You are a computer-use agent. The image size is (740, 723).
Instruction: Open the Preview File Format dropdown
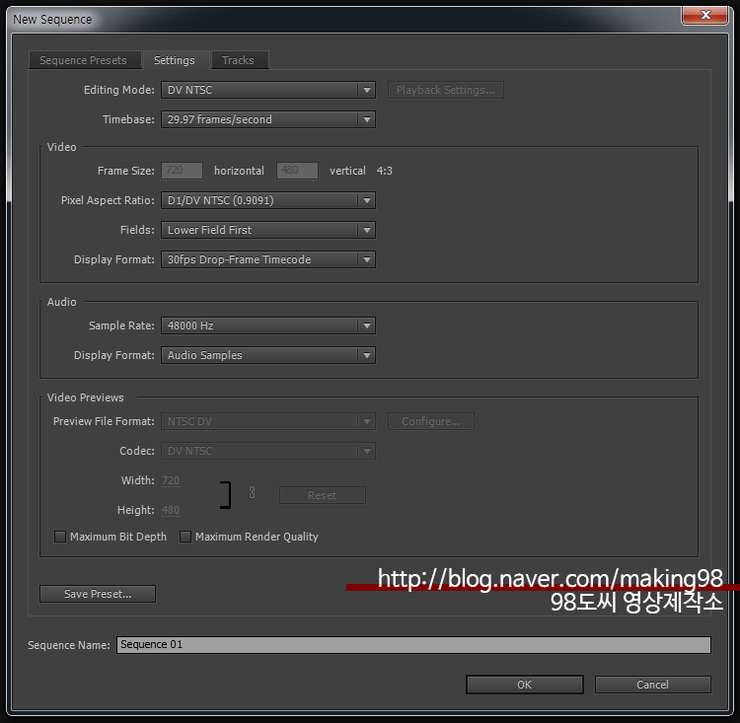coord(268,421)
